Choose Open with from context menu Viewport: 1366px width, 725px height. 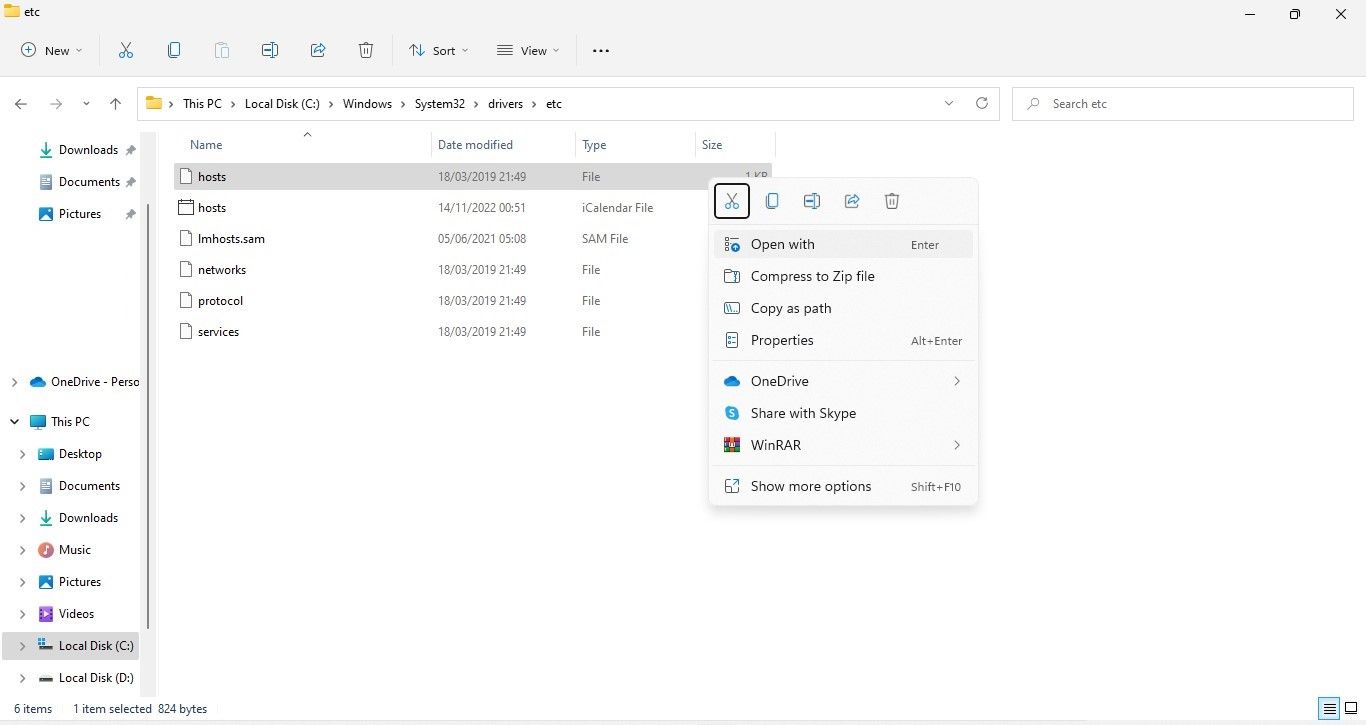(843, 244)
